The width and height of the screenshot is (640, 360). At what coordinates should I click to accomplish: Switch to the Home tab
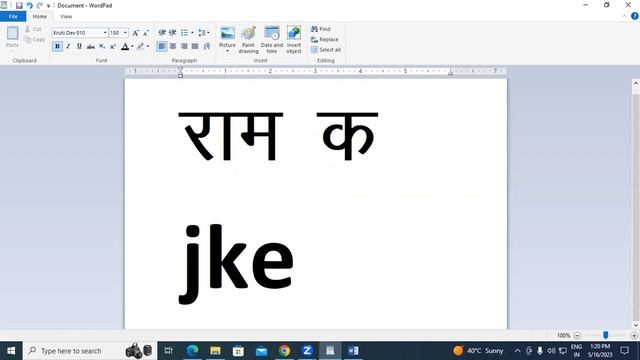click(40, 16)
